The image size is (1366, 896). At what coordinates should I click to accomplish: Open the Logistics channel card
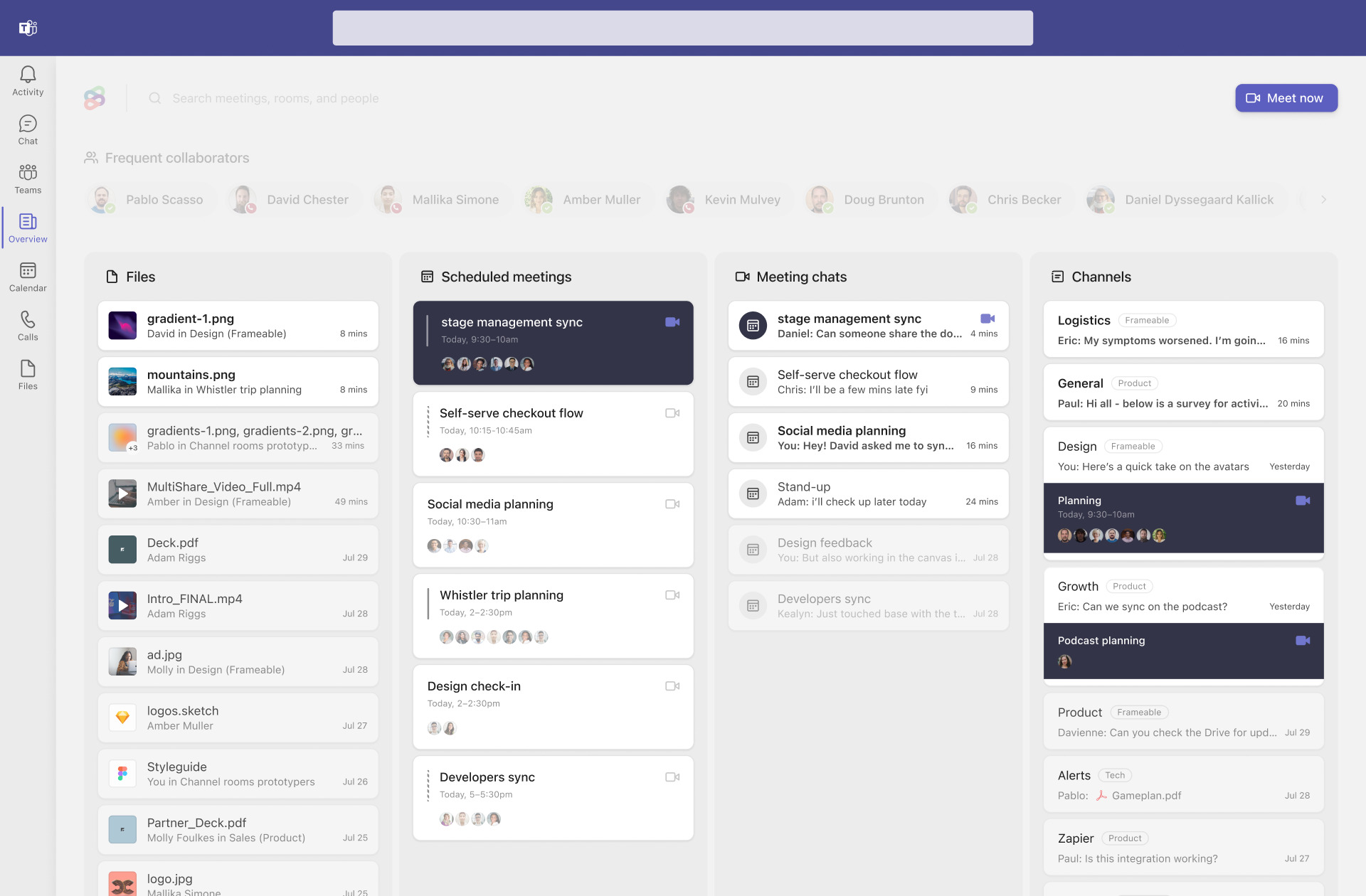pos(1182,329)
